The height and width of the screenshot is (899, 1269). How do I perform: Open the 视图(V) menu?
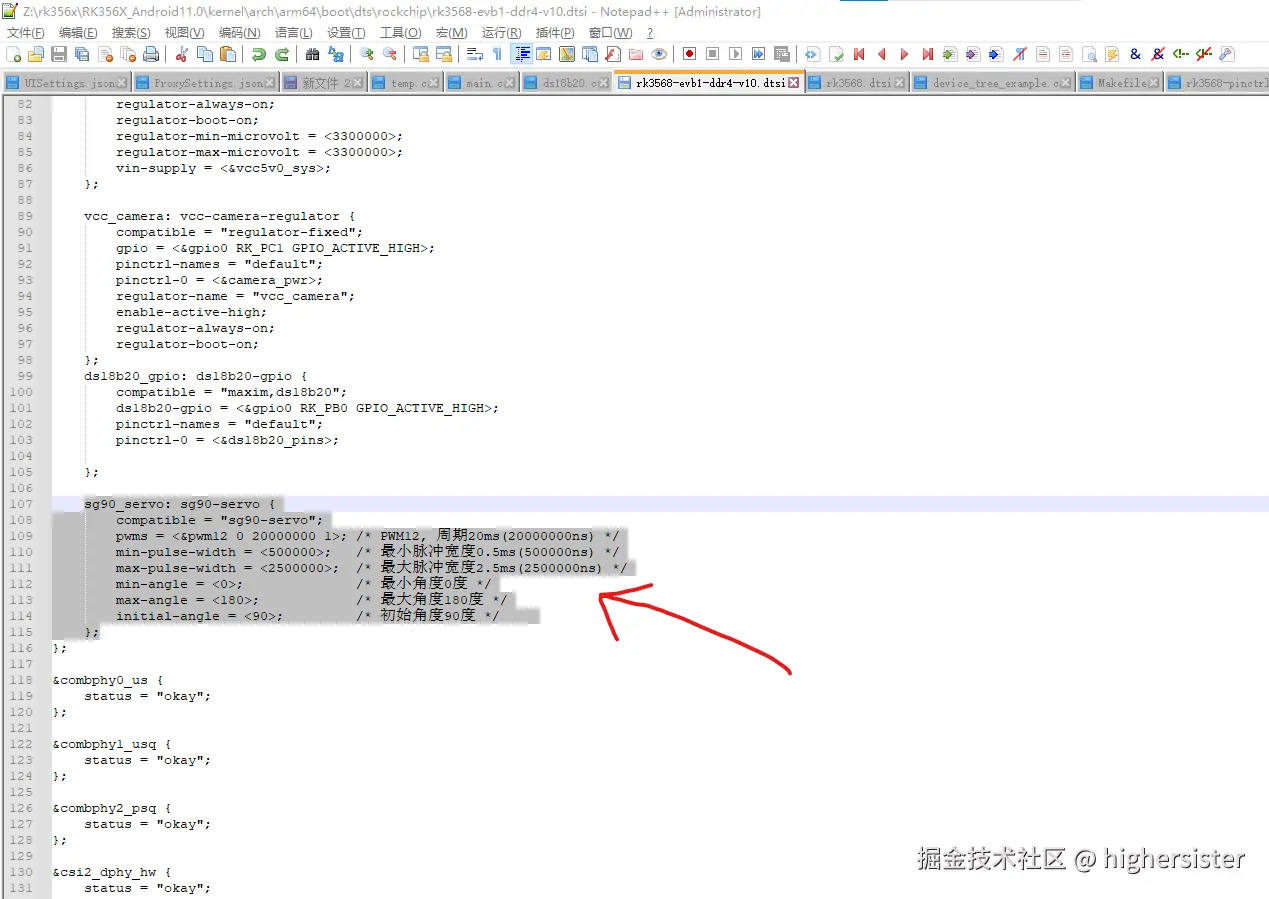184,33
